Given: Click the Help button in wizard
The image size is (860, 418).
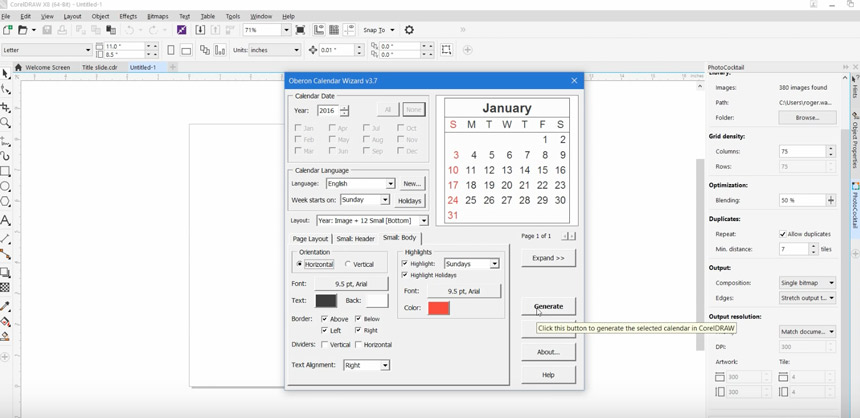Looking at the screenshot, I should coord(548,375).
